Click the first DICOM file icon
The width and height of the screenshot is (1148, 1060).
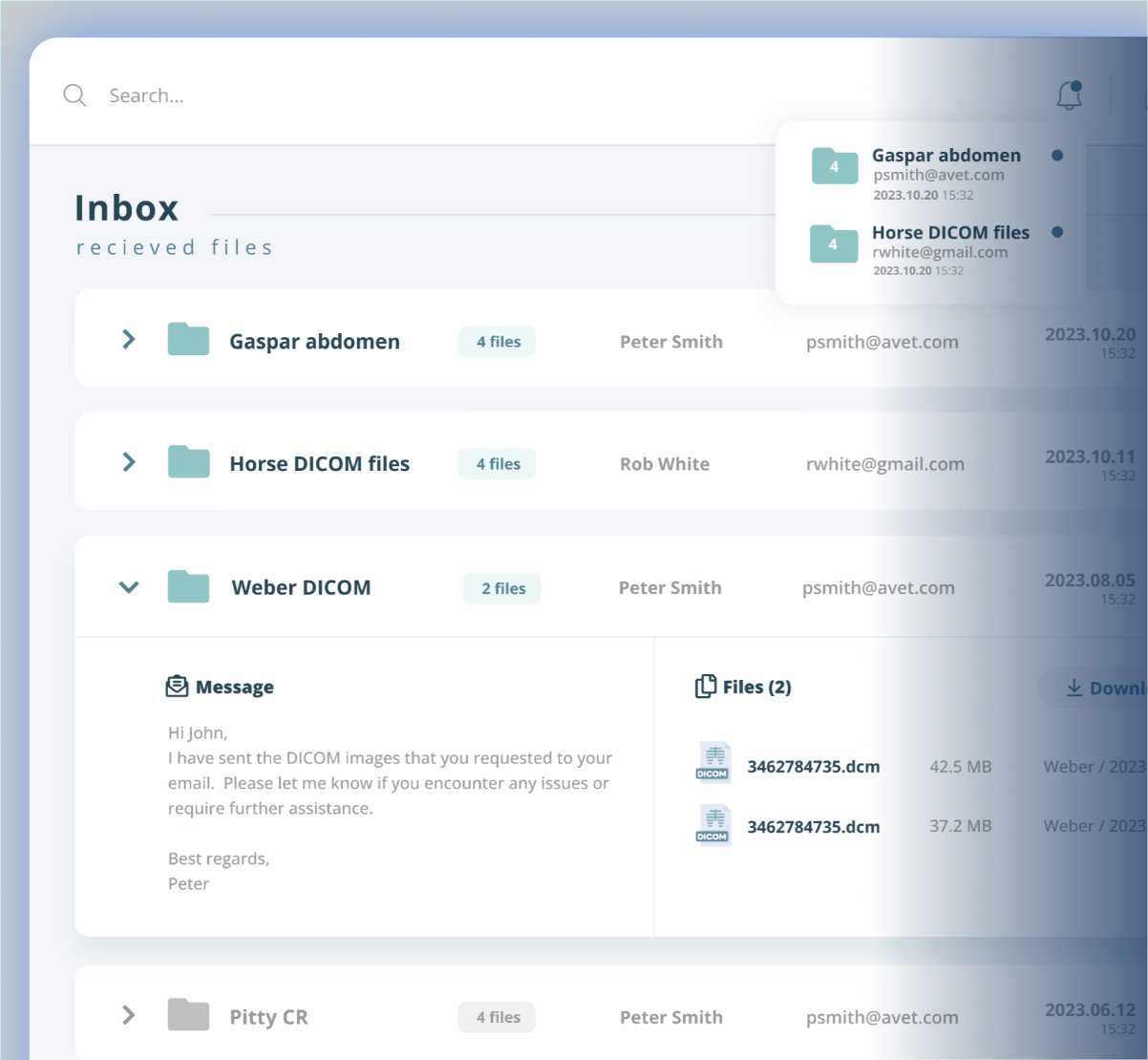(712, 763)
